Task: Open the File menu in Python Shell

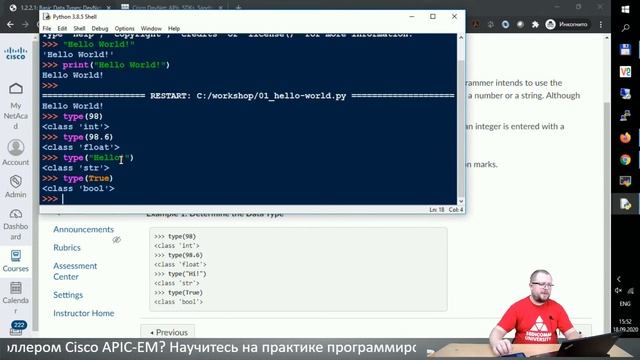Action: point(47,29)
